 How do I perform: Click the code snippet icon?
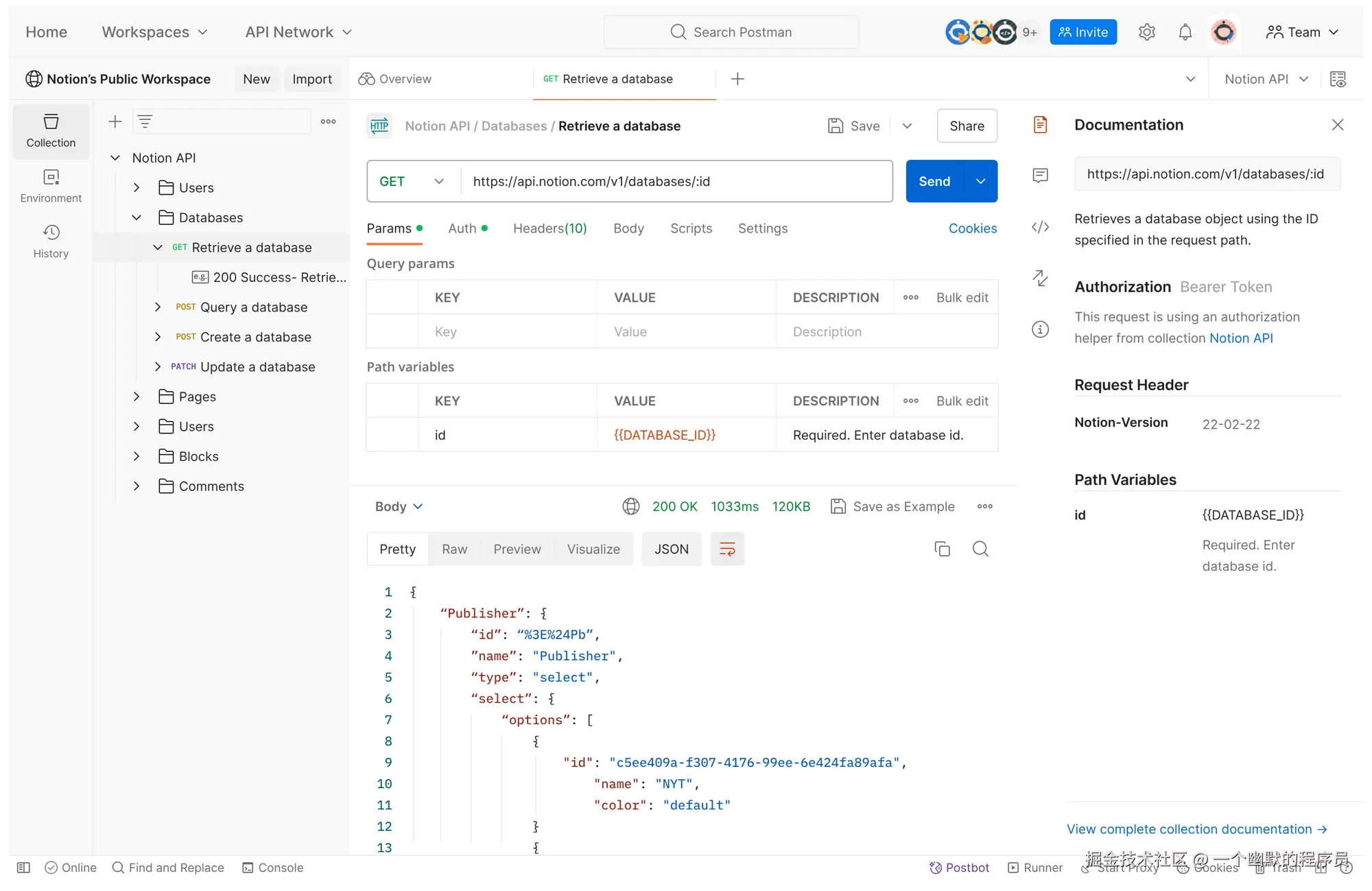click(1040, 227)
